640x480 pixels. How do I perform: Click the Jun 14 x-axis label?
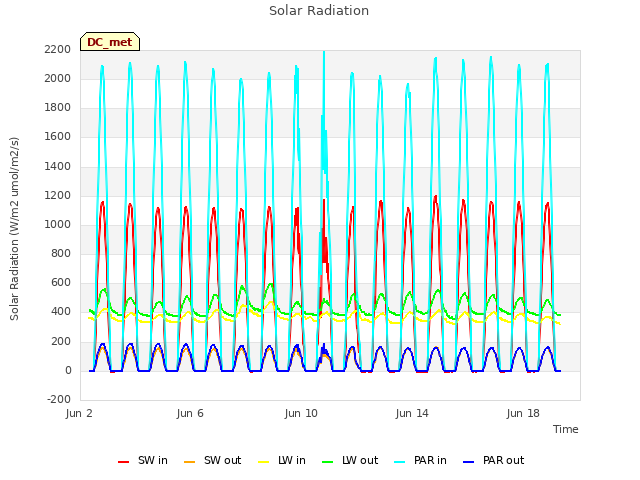click(x=412, y=413)
